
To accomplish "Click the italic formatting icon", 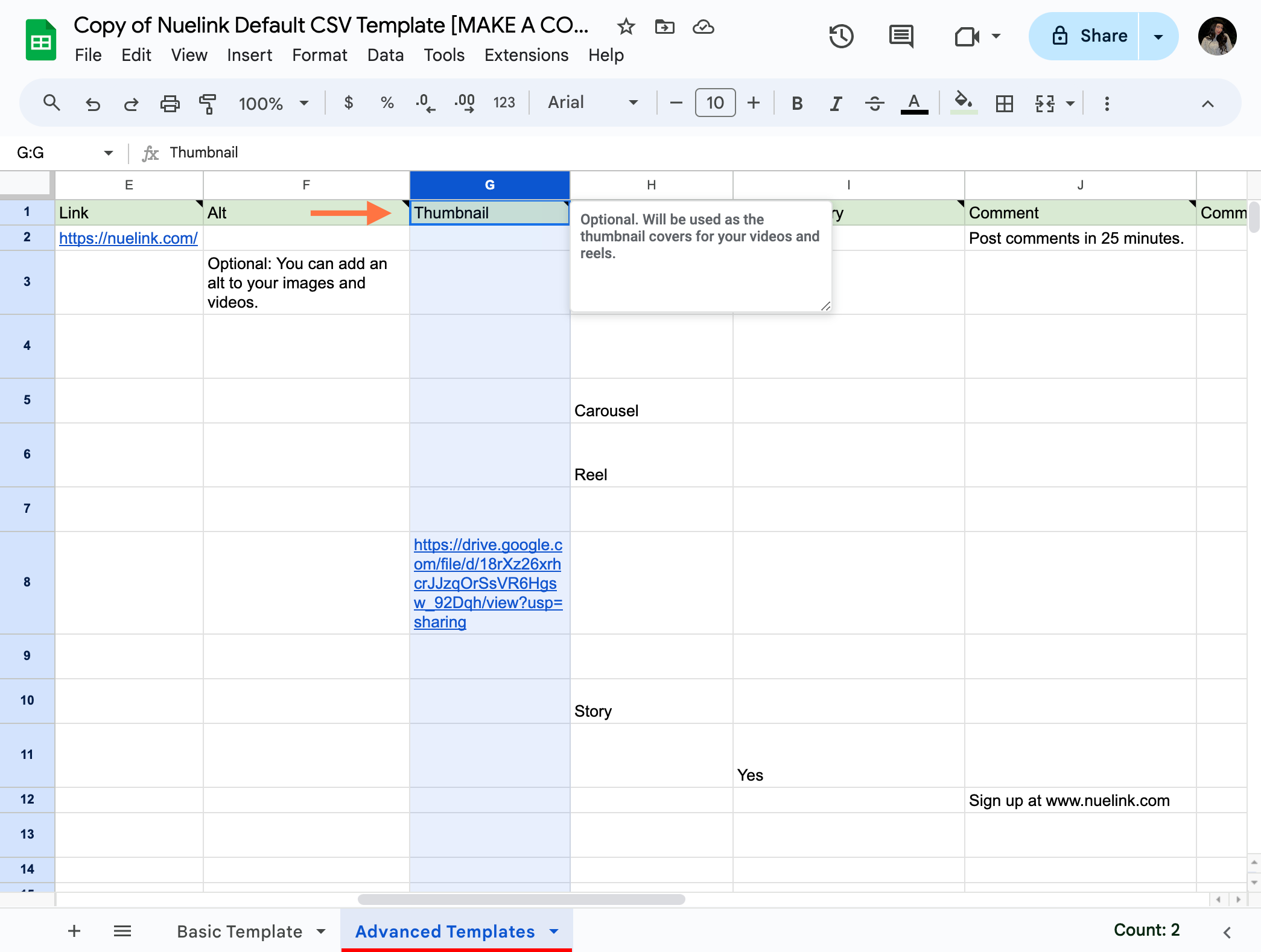I will 834,104.
